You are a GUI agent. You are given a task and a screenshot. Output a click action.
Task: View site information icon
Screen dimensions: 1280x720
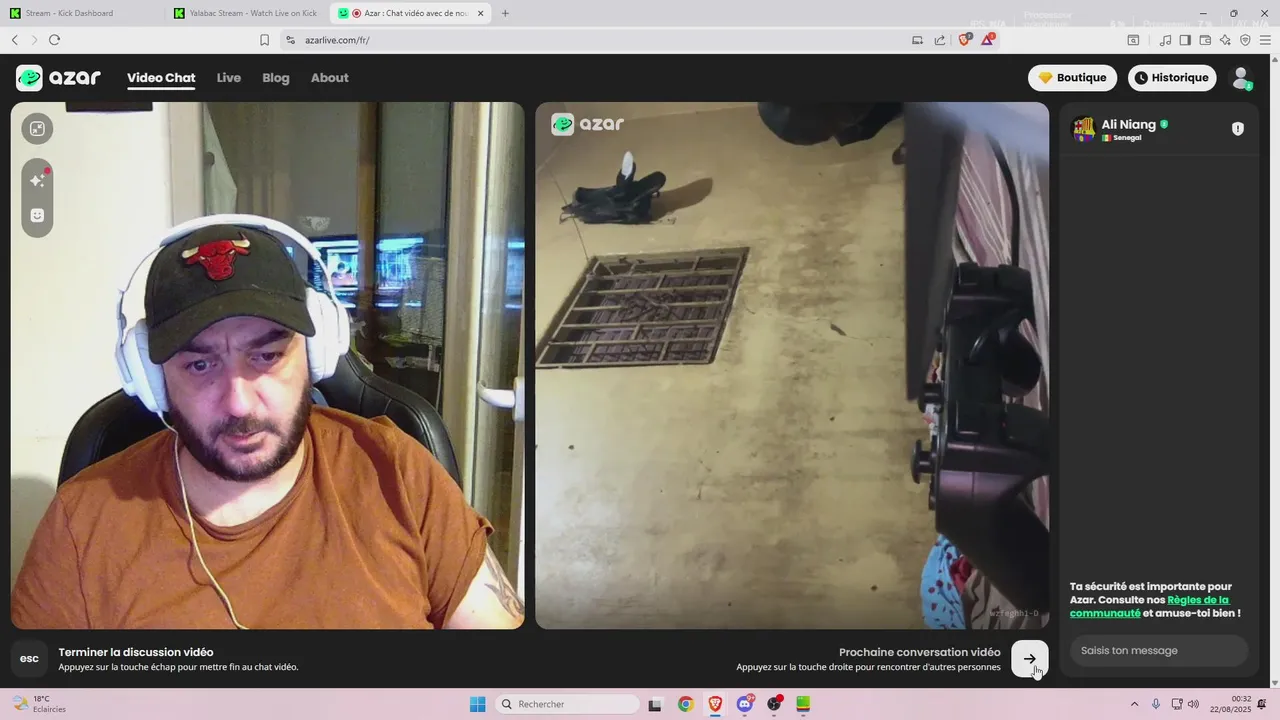(x=290, y=40)
